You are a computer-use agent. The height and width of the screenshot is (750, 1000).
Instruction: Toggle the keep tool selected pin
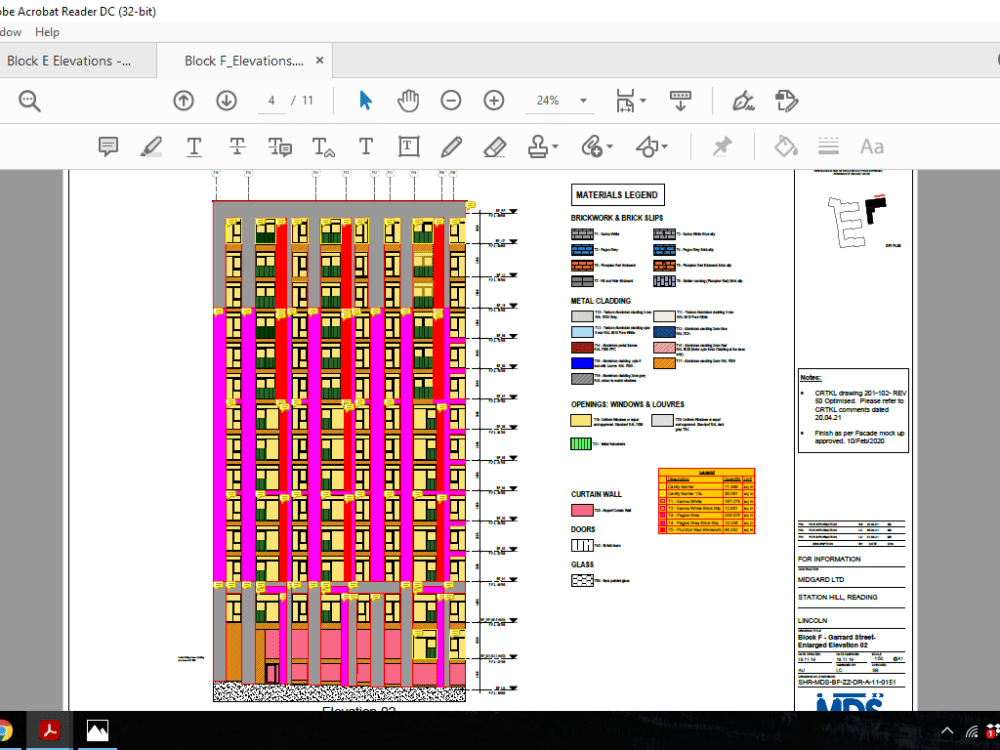click(x=722, y=147)
